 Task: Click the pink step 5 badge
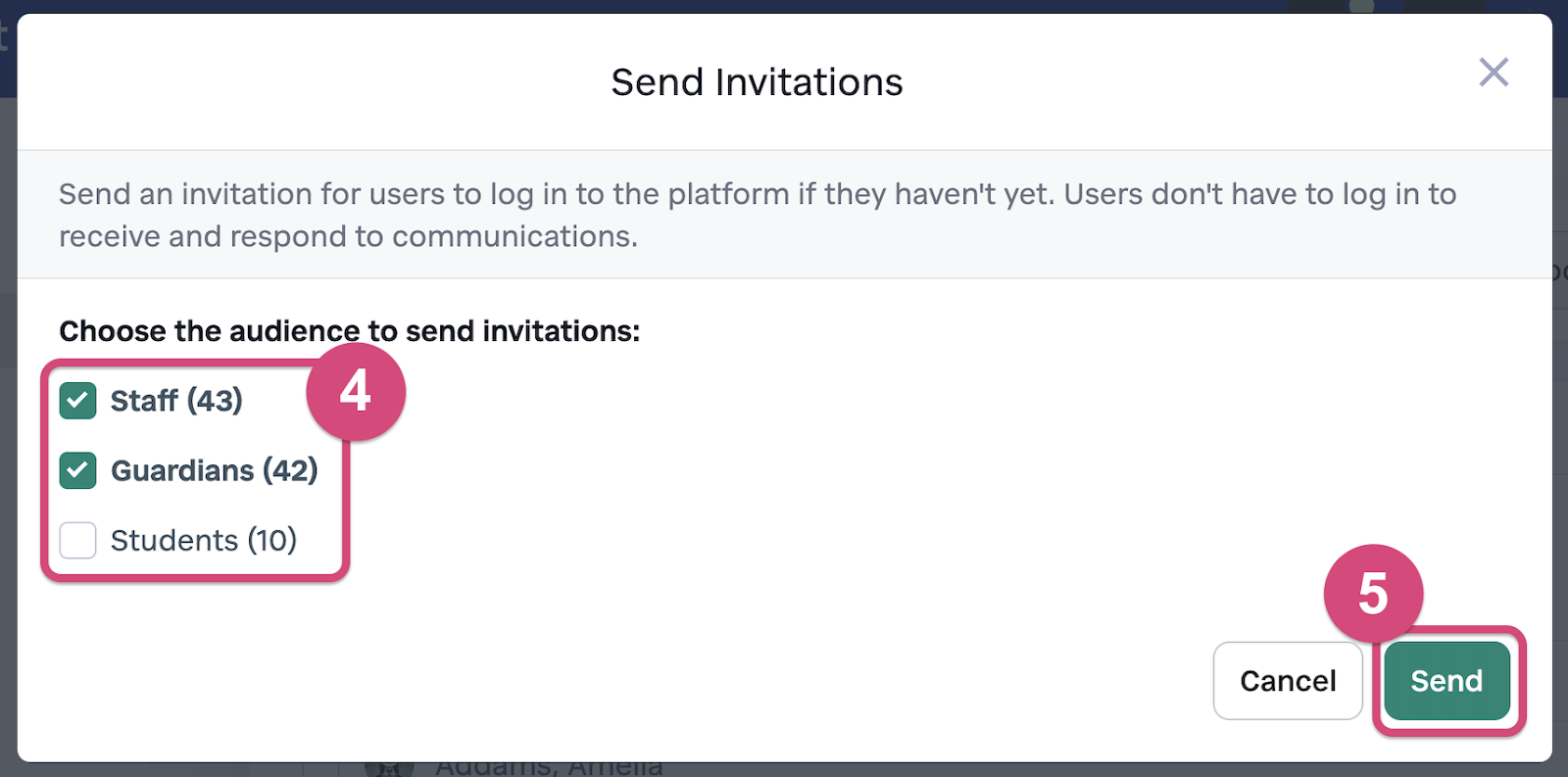tap(1373, 594)
